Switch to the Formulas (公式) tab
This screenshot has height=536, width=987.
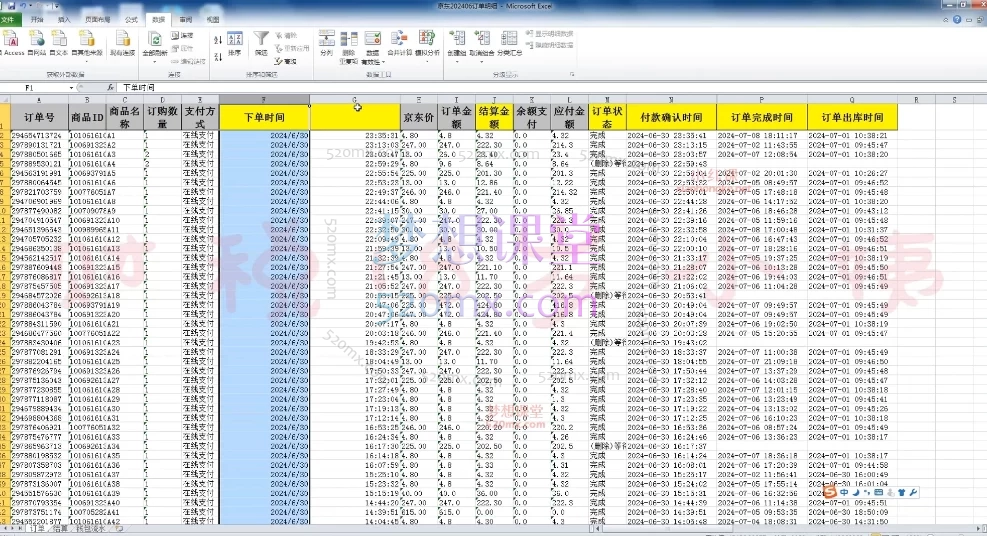pos(131,20)
